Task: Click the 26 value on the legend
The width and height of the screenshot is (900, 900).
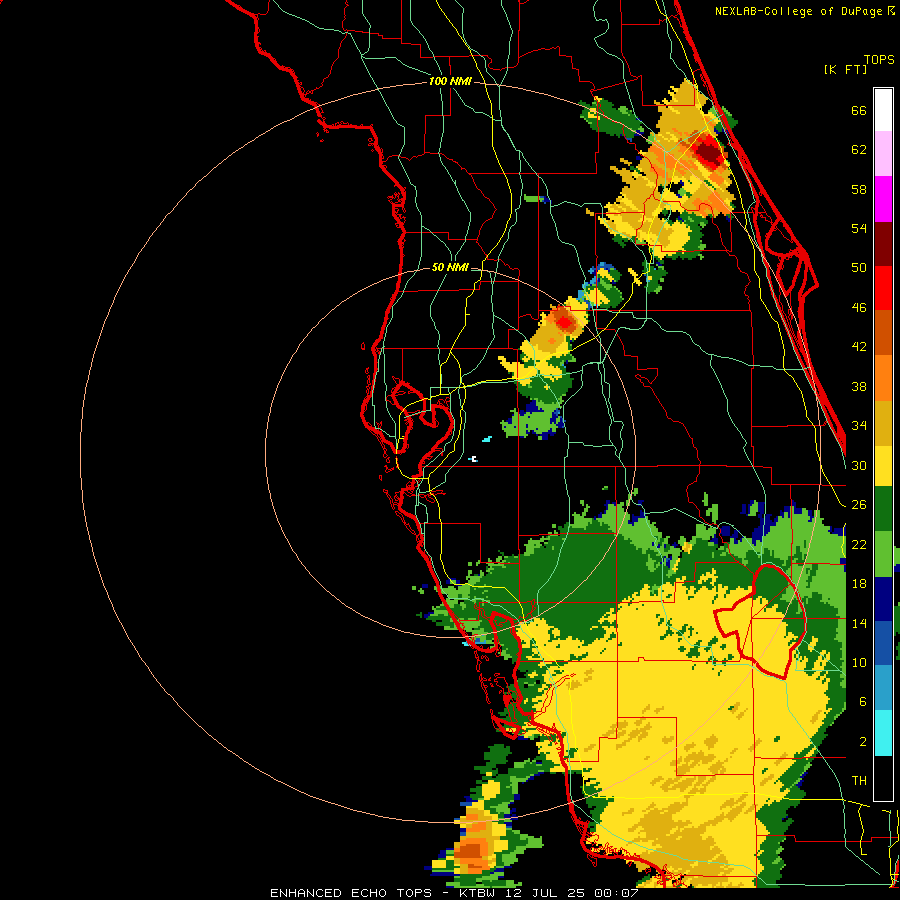Action: 859,505
